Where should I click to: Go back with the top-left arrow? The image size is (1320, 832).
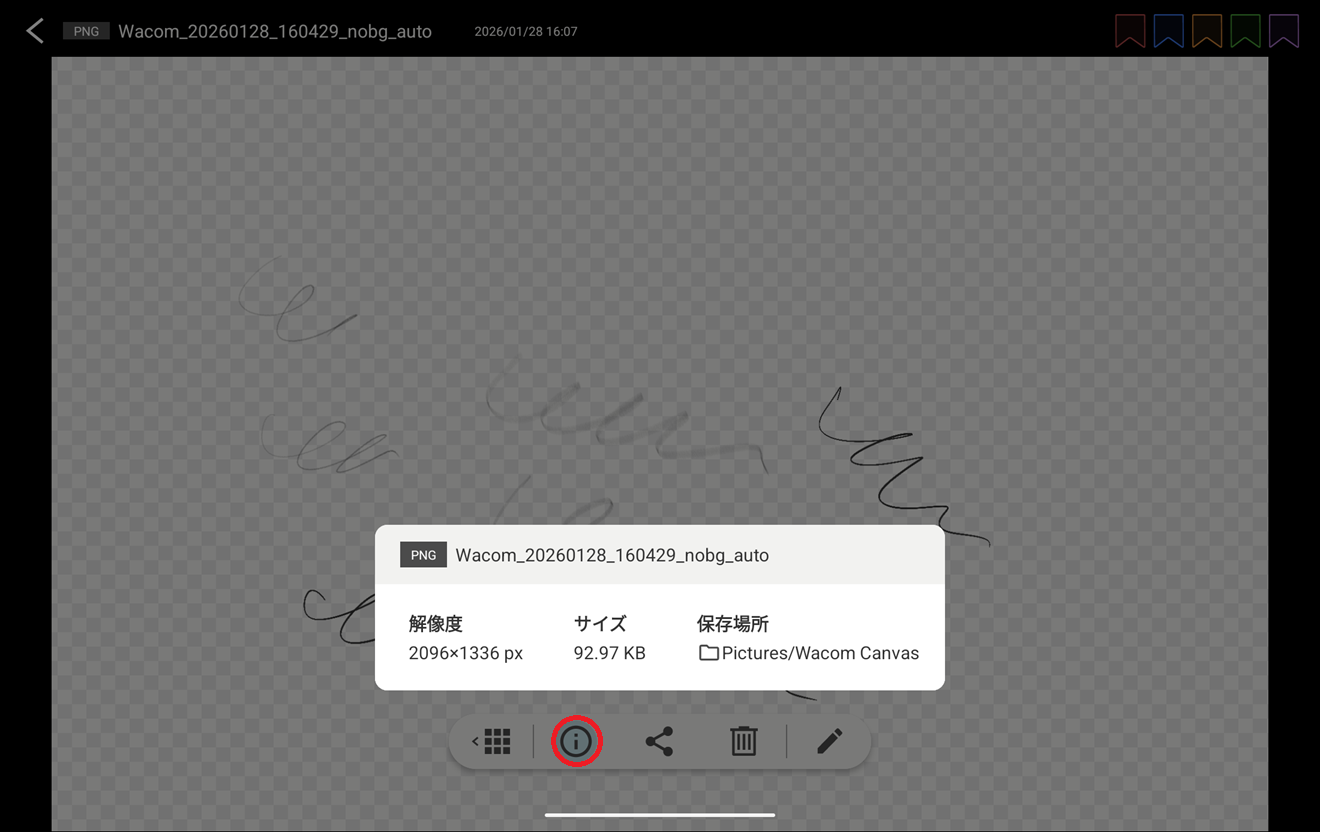pos(35,31)
